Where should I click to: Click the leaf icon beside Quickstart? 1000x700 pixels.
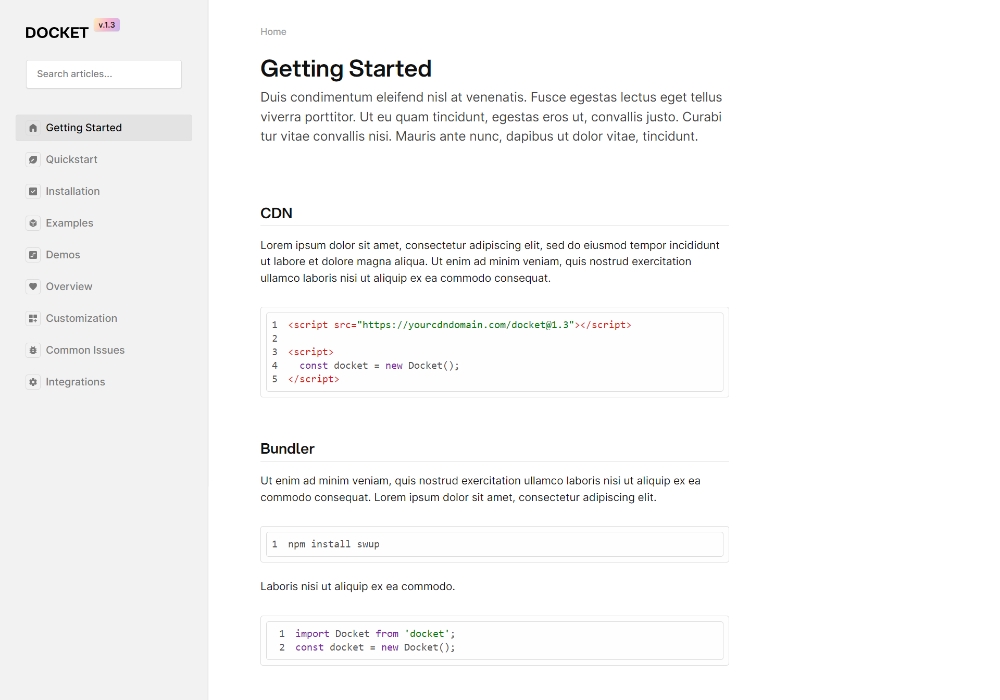click(x=33, y=160)
